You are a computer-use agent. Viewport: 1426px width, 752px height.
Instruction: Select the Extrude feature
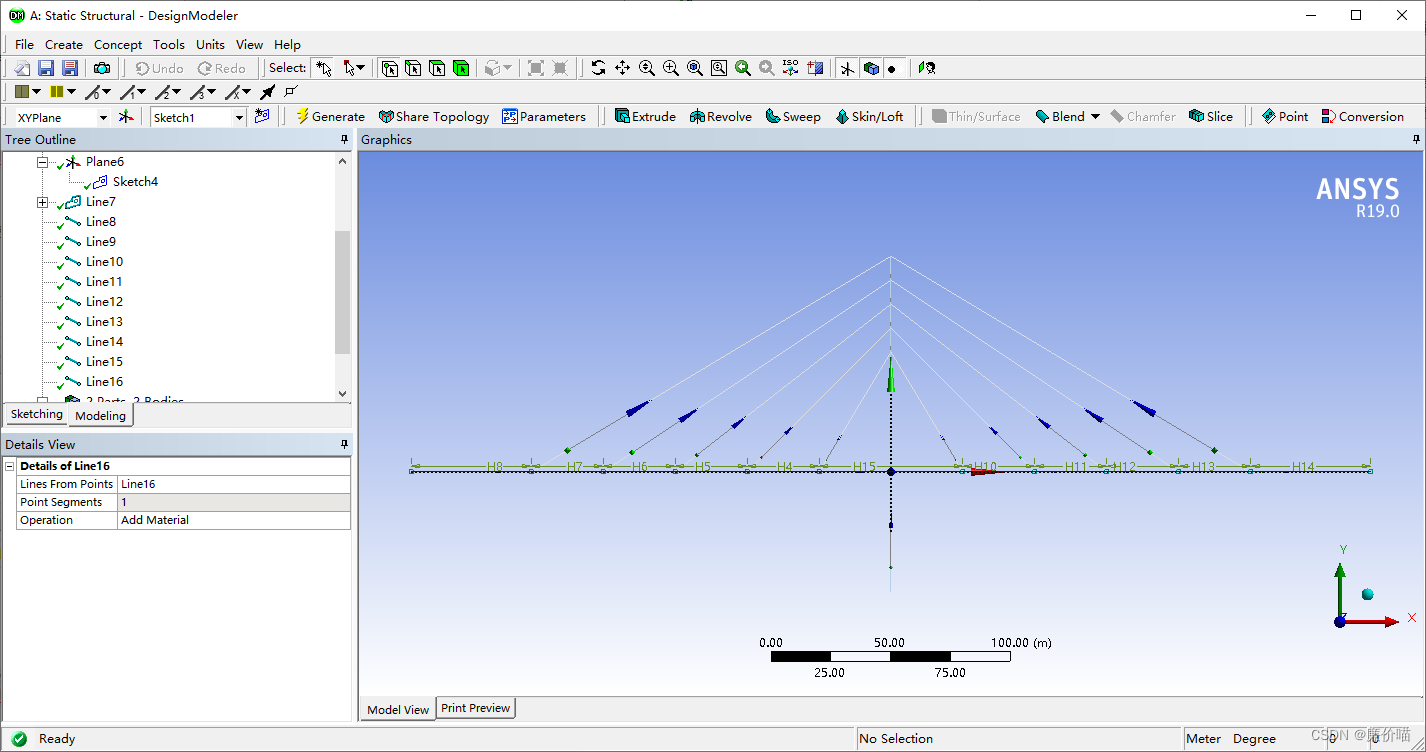tap(645, 117)
